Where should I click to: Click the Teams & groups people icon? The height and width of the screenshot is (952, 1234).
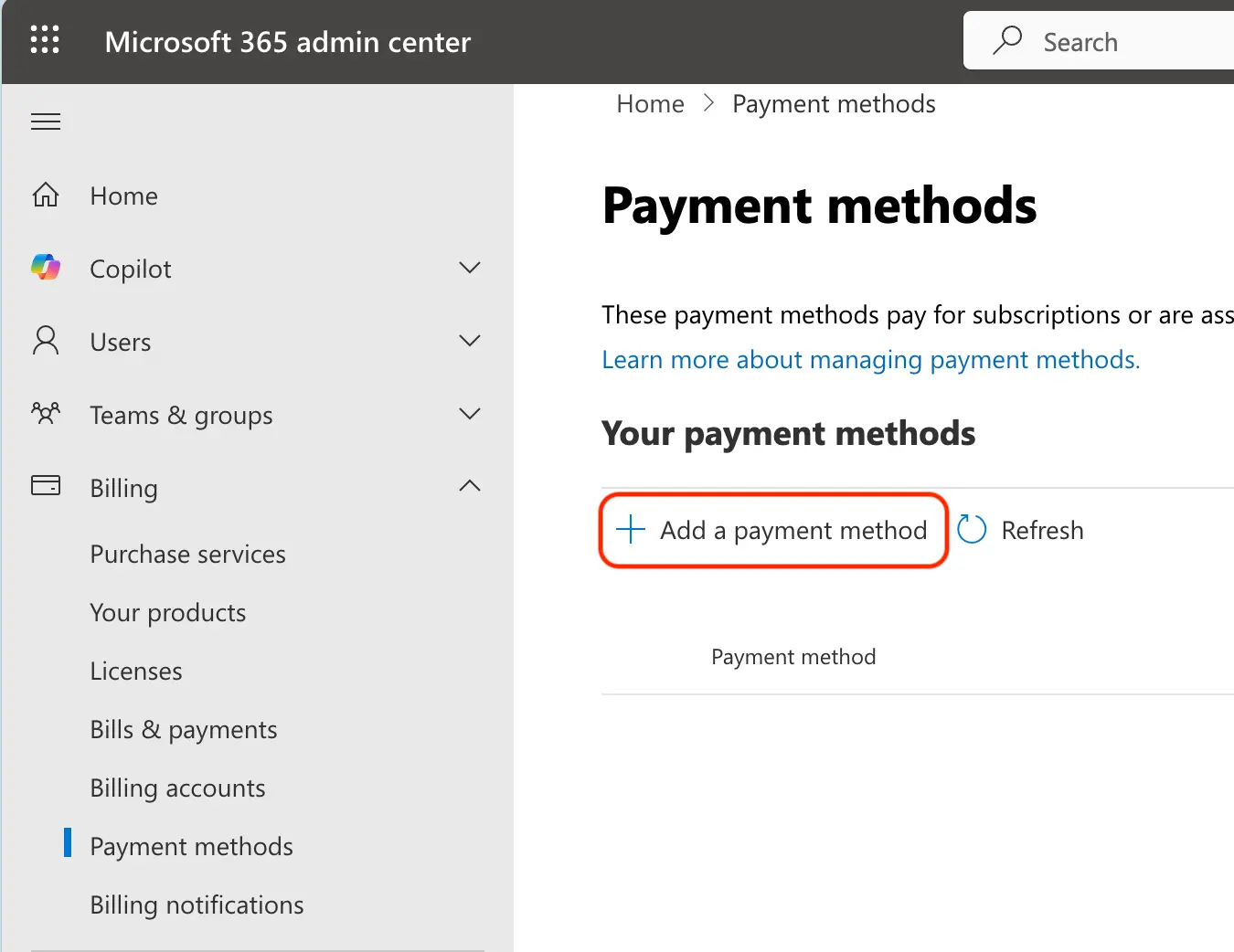46,414
